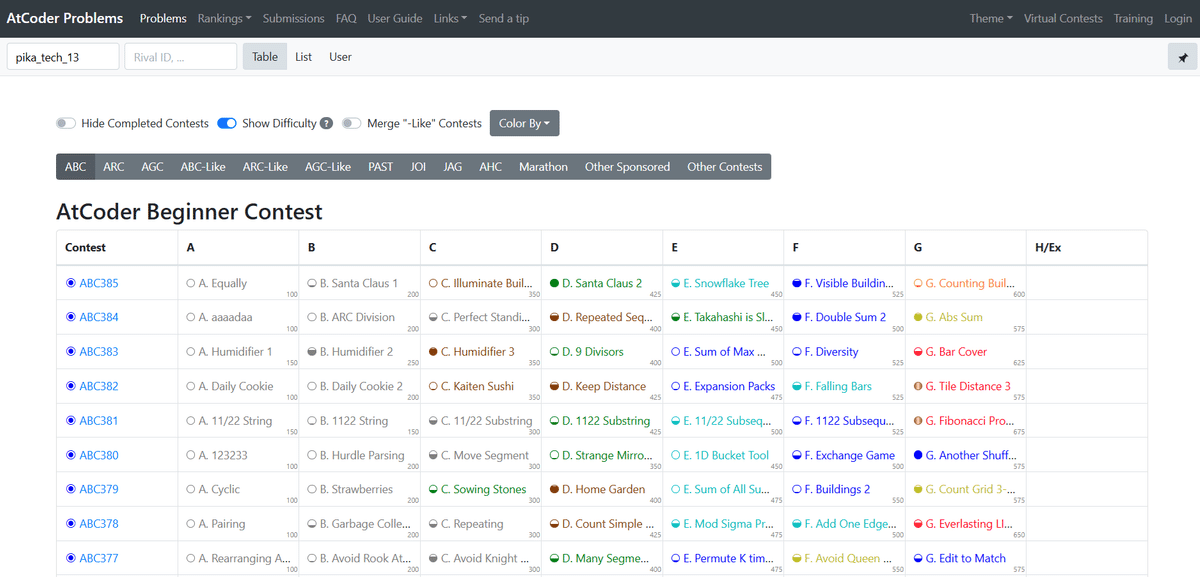The image size is (1200, 577).
Task: Click the brown difficulty circle of C. Humidifier 3
Action: [x=433, y=352]
